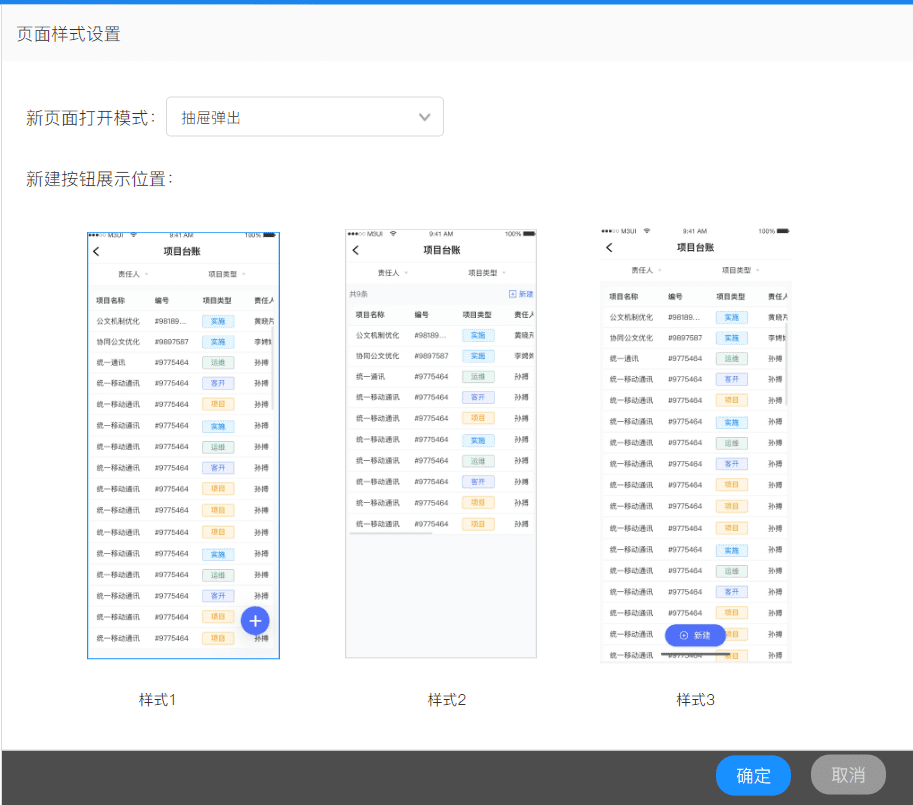The height and width of the screenshot is (805, 913).
Task: Click the dropdown chevron arrow beside 抽屉弹出
Action: pyautogui.click(x=424, y=117)
